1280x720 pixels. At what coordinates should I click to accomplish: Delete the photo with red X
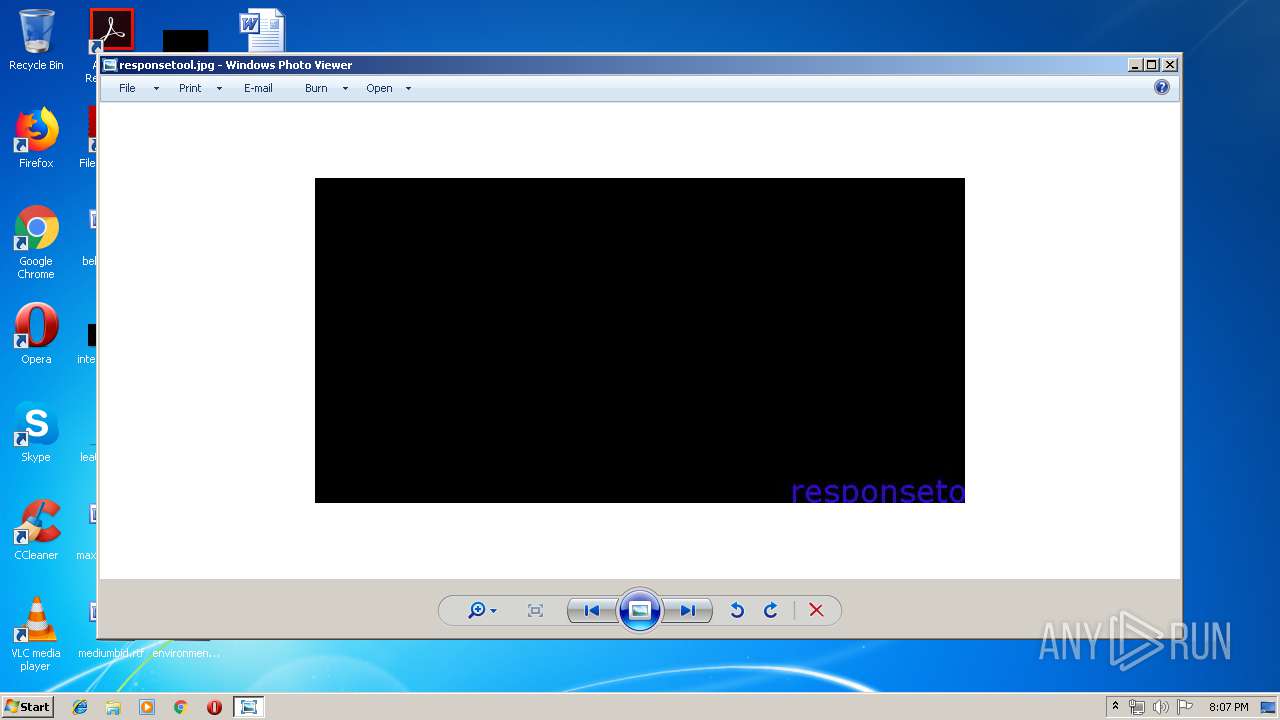tap(816, 610)
